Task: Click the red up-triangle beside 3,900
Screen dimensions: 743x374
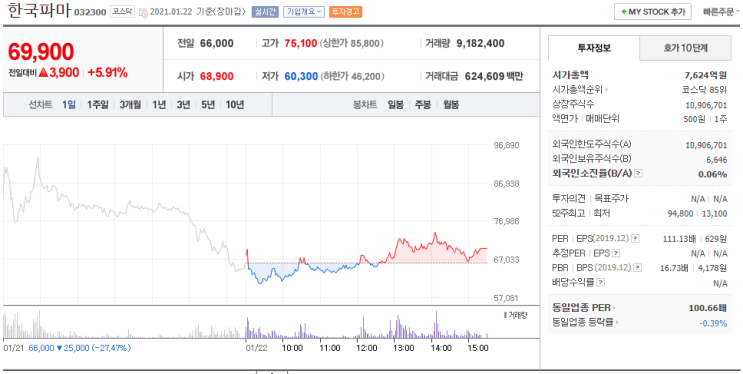Action: (44, 73)
